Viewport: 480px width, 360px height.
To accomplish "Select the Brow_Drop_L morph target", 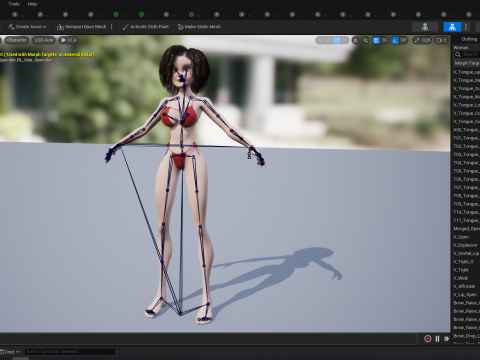I will (x=466, y=336).
